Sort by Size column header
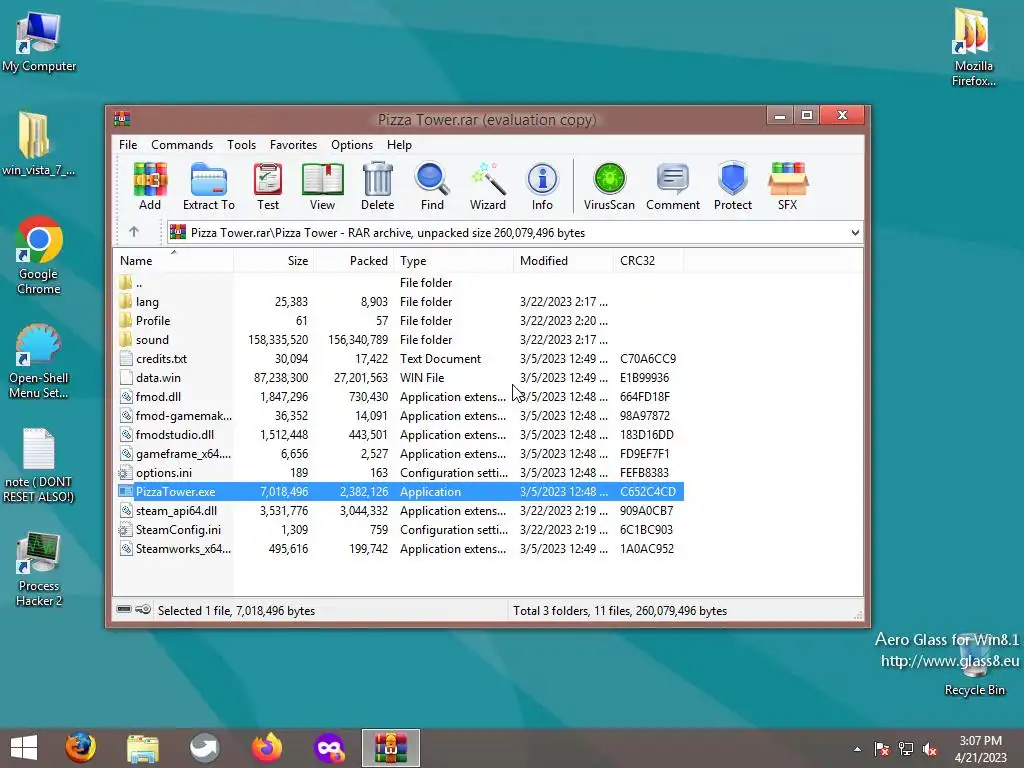Screen dimensions: 1024x768 [274, 261]
